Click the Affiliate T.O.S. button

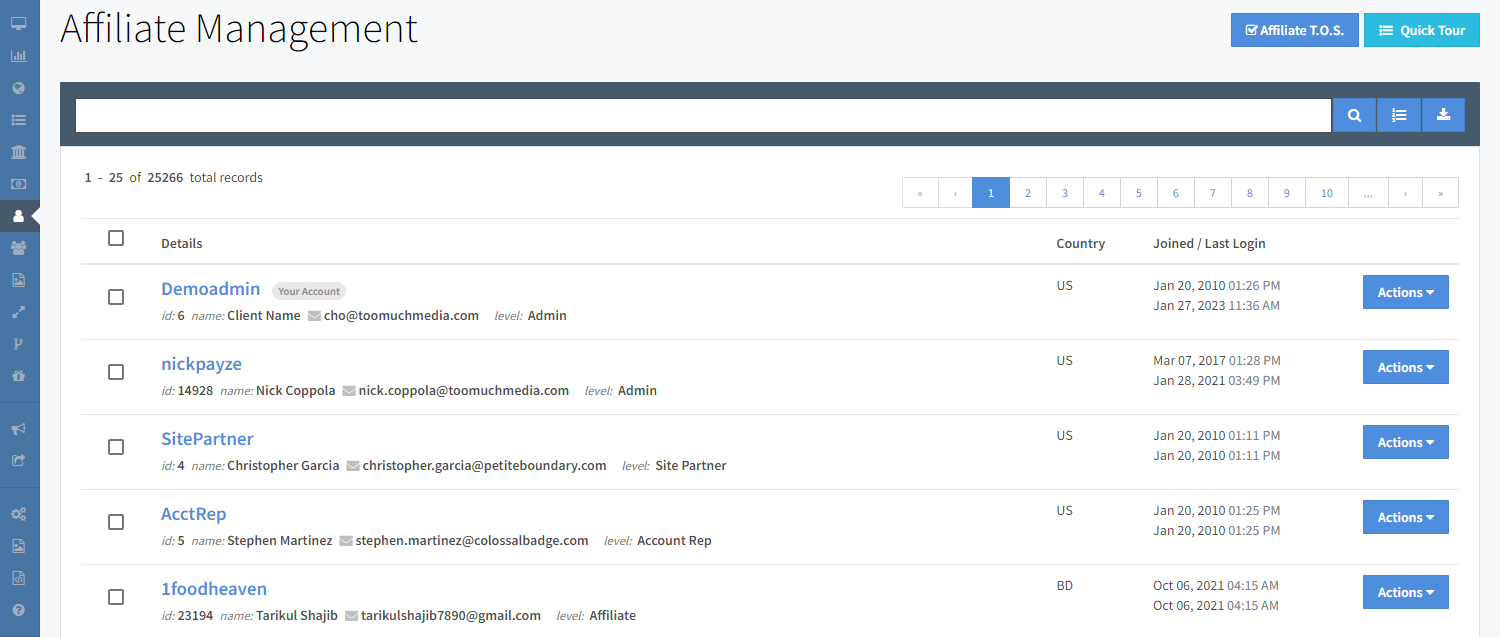tap(1294, 30)
